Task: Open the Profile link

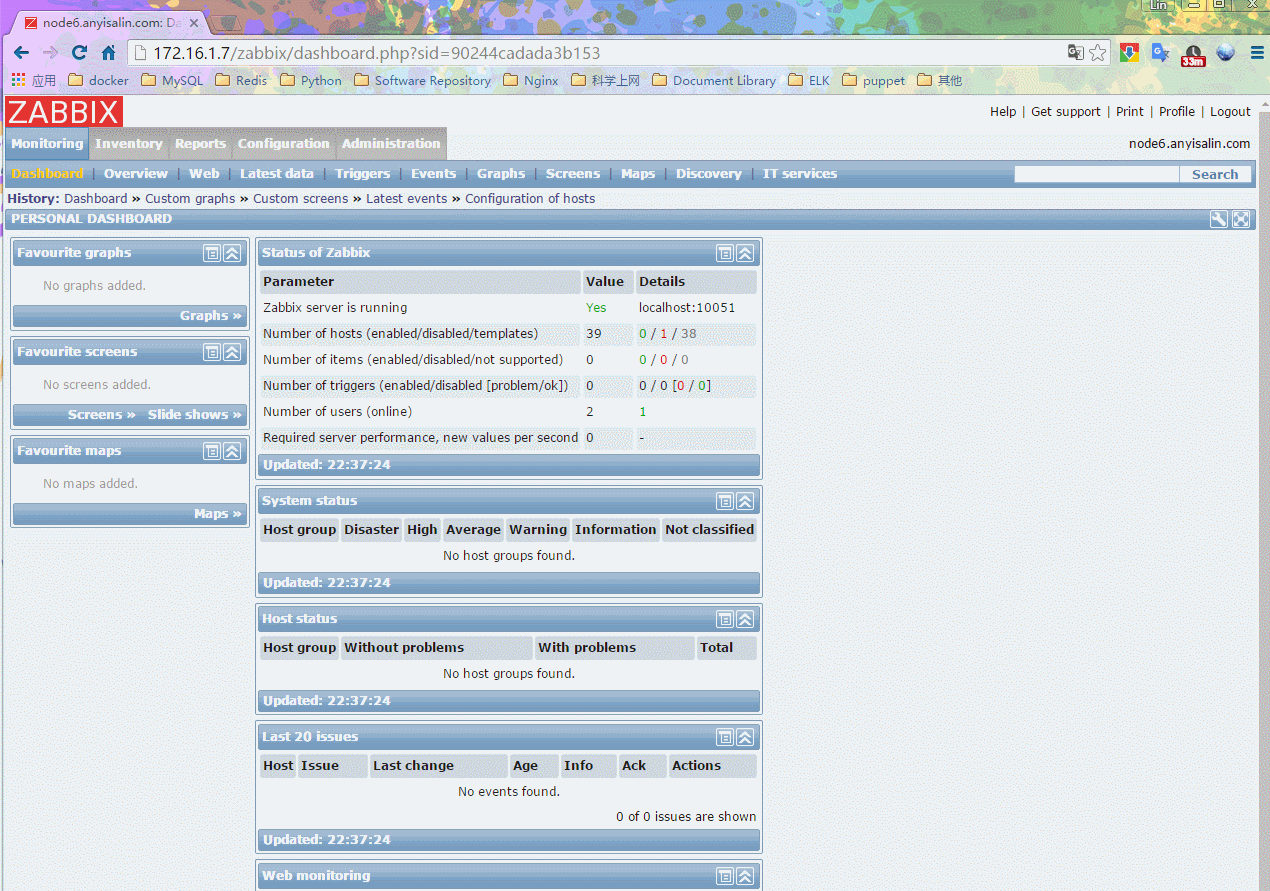Action: point(1177,112)
